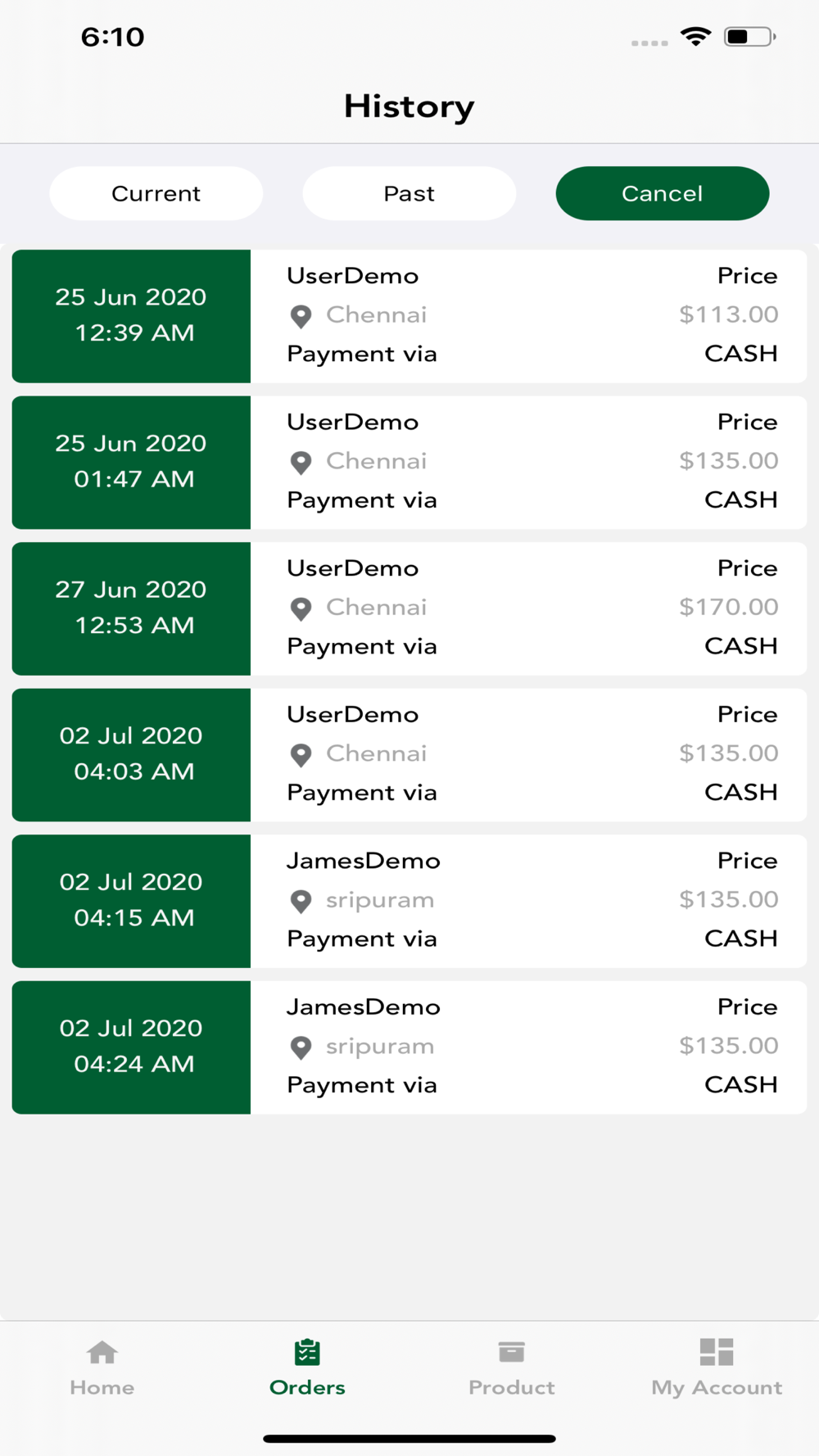Tap location pin on 12:39 AM order

(x=301, y=316)
